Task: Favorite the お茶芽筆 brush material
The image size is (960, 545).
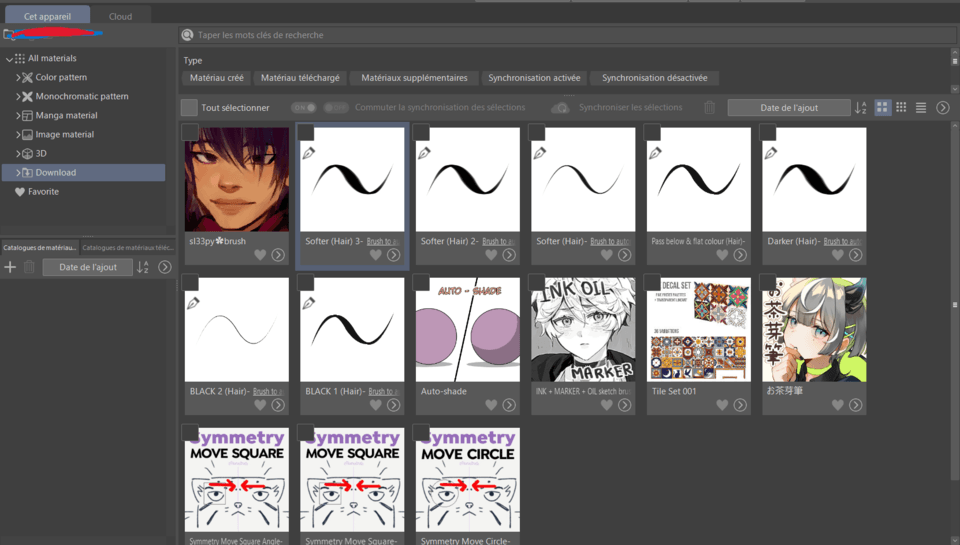Action: (x=838, y=405)
